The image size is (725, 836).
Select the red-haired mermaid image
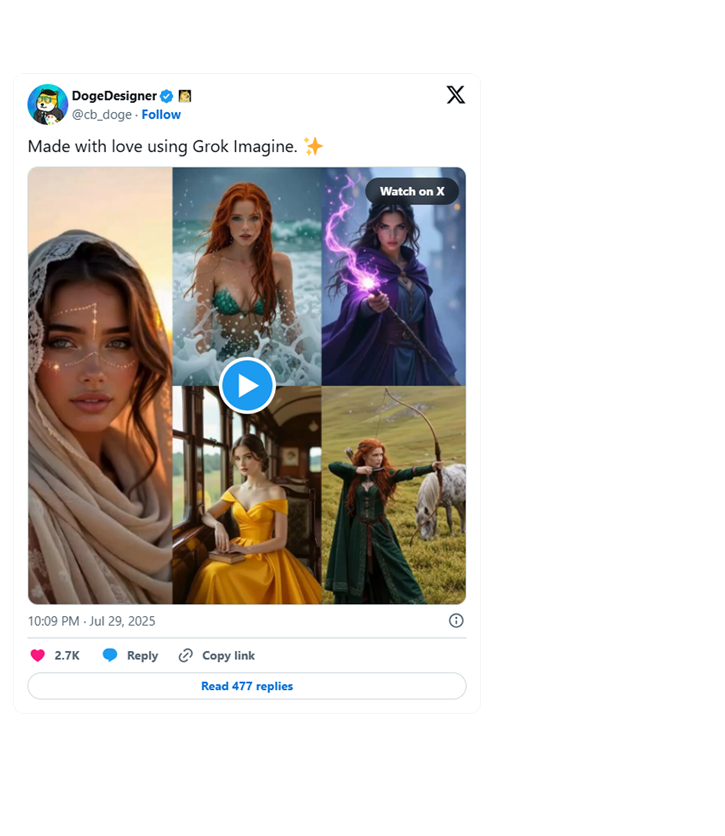247,260
